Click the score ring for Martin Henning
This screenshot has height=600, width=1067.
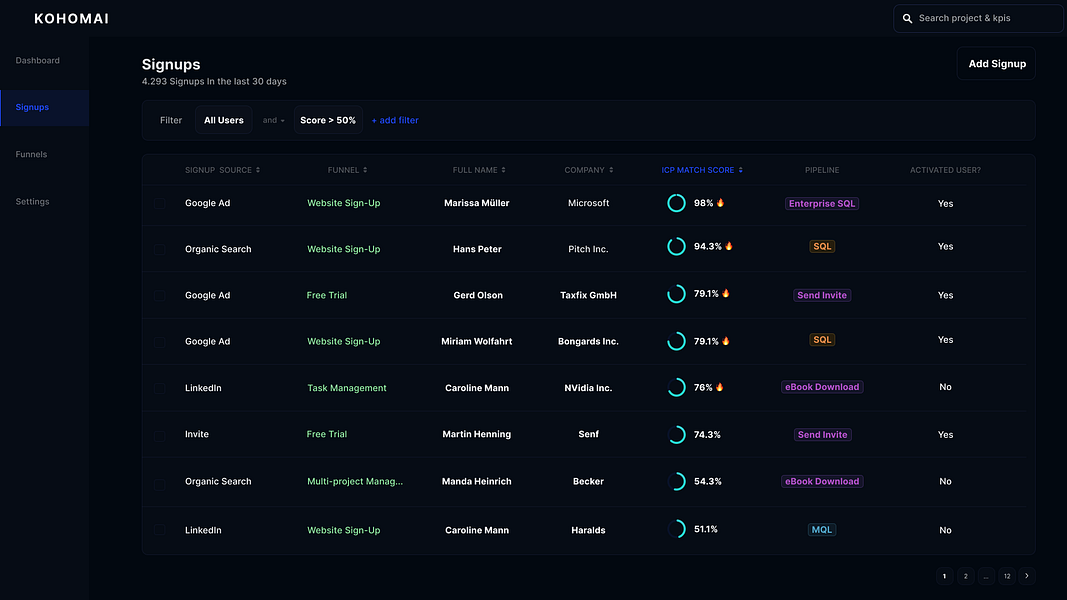coord(676,435)
